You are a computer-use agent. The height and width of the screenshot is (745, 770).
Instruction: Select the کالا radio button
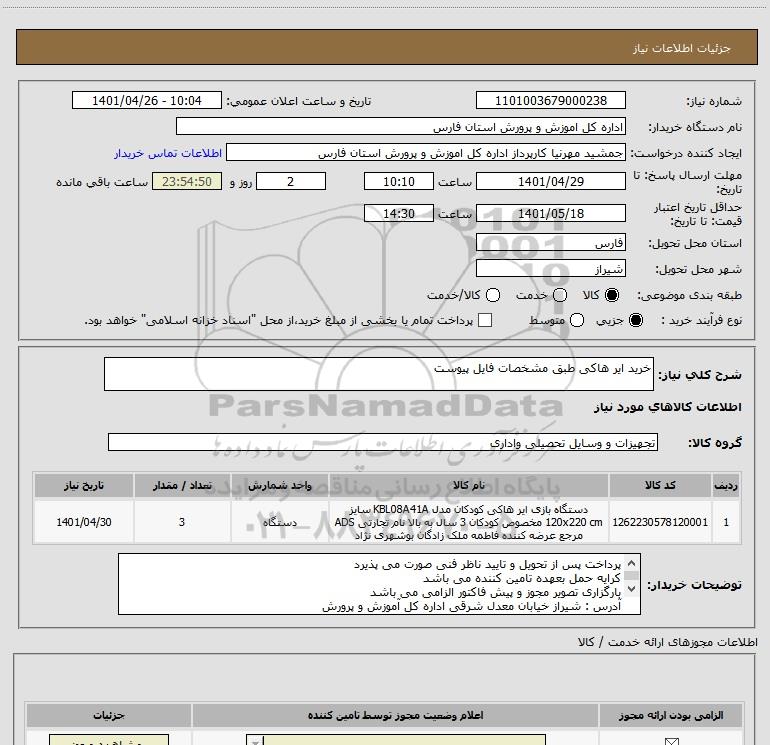(612, 295)
